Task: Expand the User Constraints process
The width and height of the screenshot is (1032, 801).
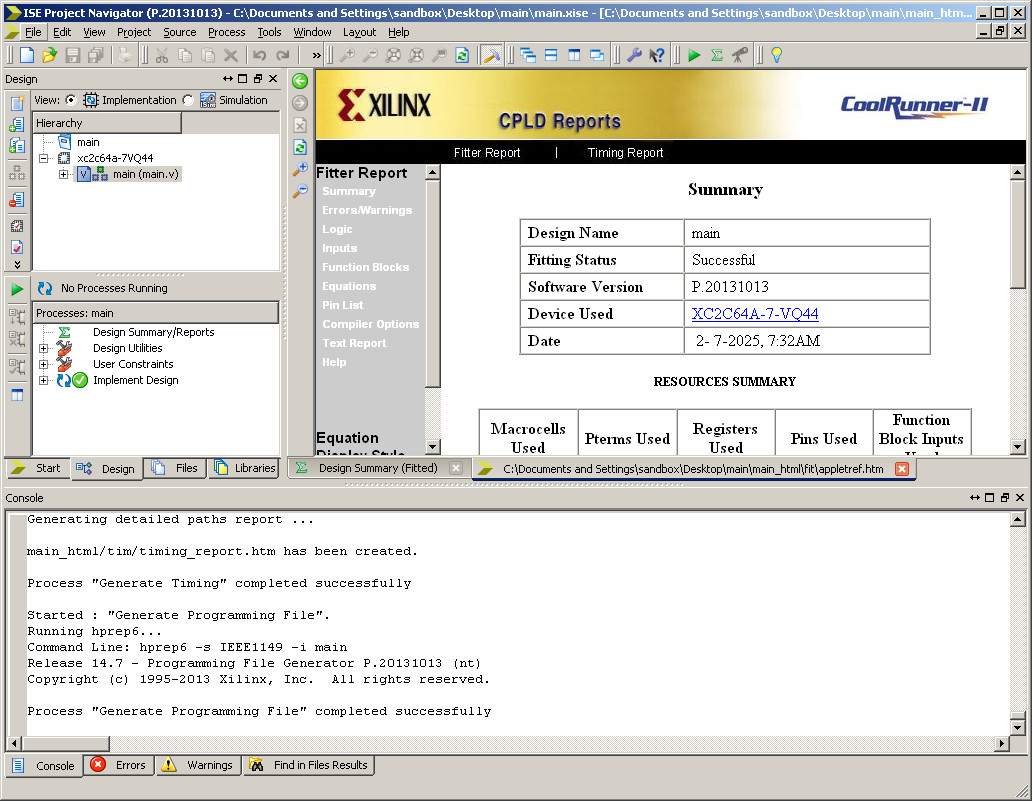Action: [44, 364]
